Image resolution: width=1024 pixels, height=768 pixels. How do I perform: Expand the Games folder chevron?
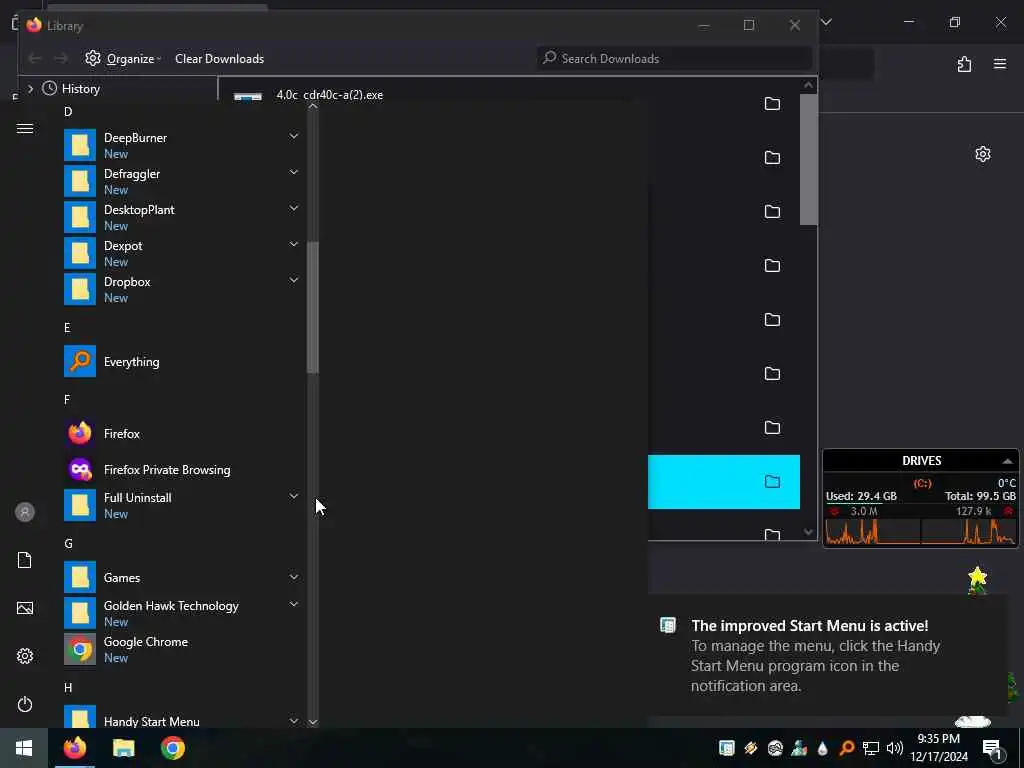[294, 577]
